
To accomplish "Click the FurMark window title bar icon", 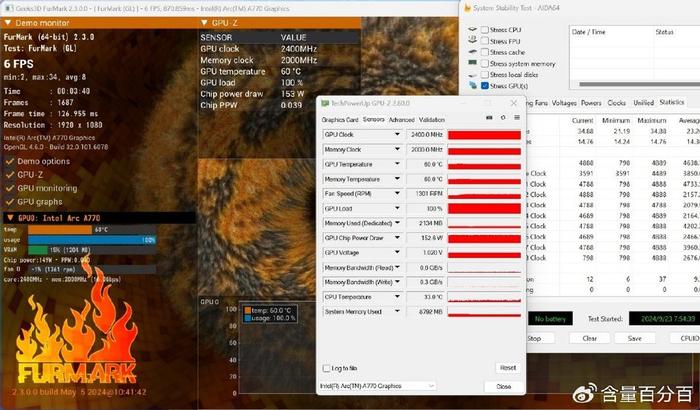I will (x=8, y=8).
